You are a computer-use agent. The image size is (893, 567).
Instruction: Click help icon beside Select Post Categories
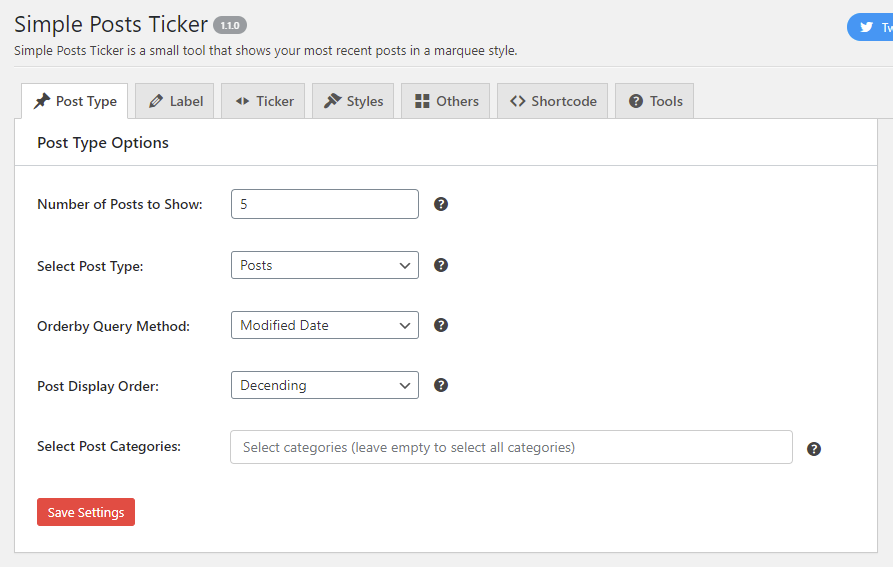814,449
